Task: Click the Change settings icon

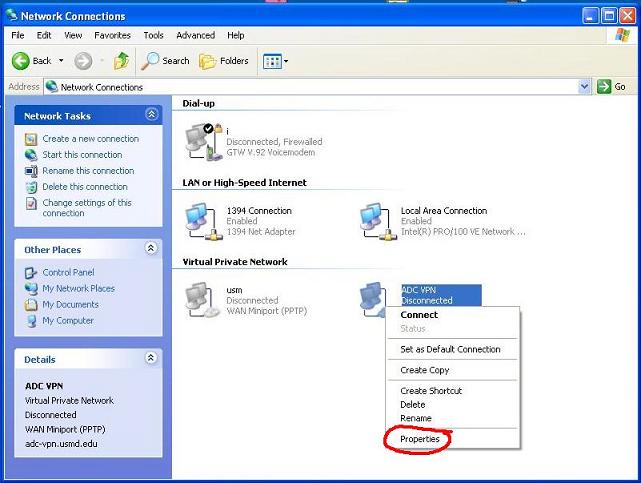Action: (x=31, y=203)
